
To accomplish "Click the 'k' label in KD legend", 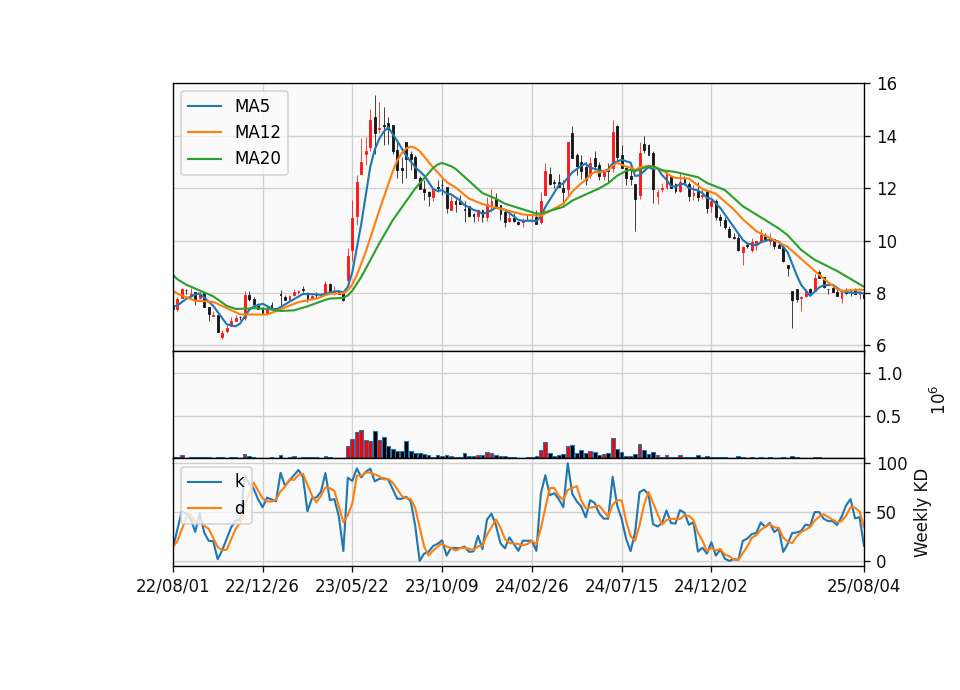I will 239,481.
